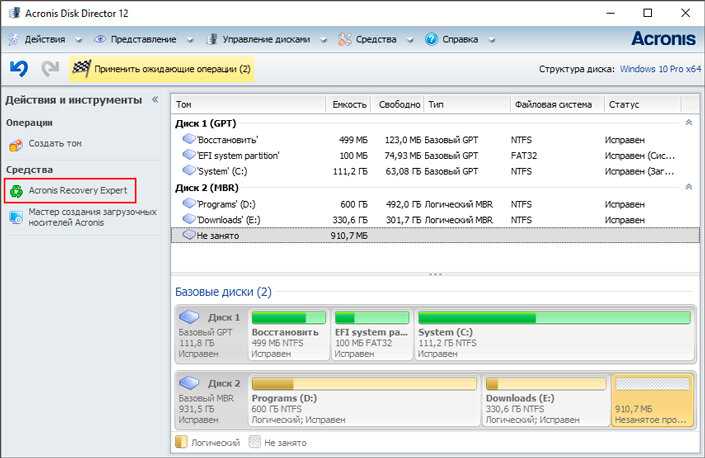Click the undo arrow icon
The height and width of the screenshot is (458, 705).
(19, 69)
